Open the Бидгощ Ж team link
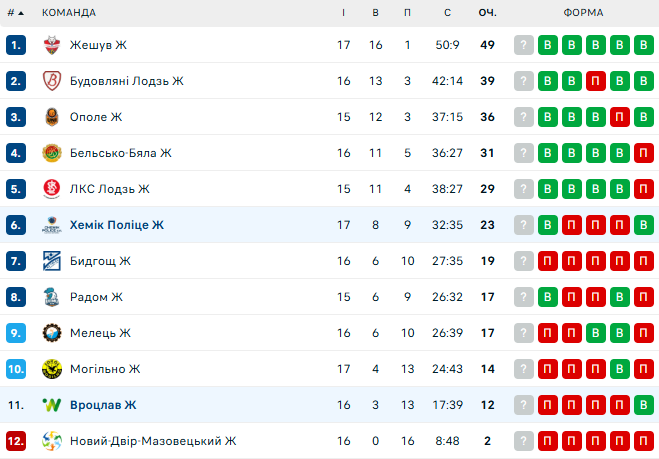Viewport: 659px width, 459px height. pos(100,261)
